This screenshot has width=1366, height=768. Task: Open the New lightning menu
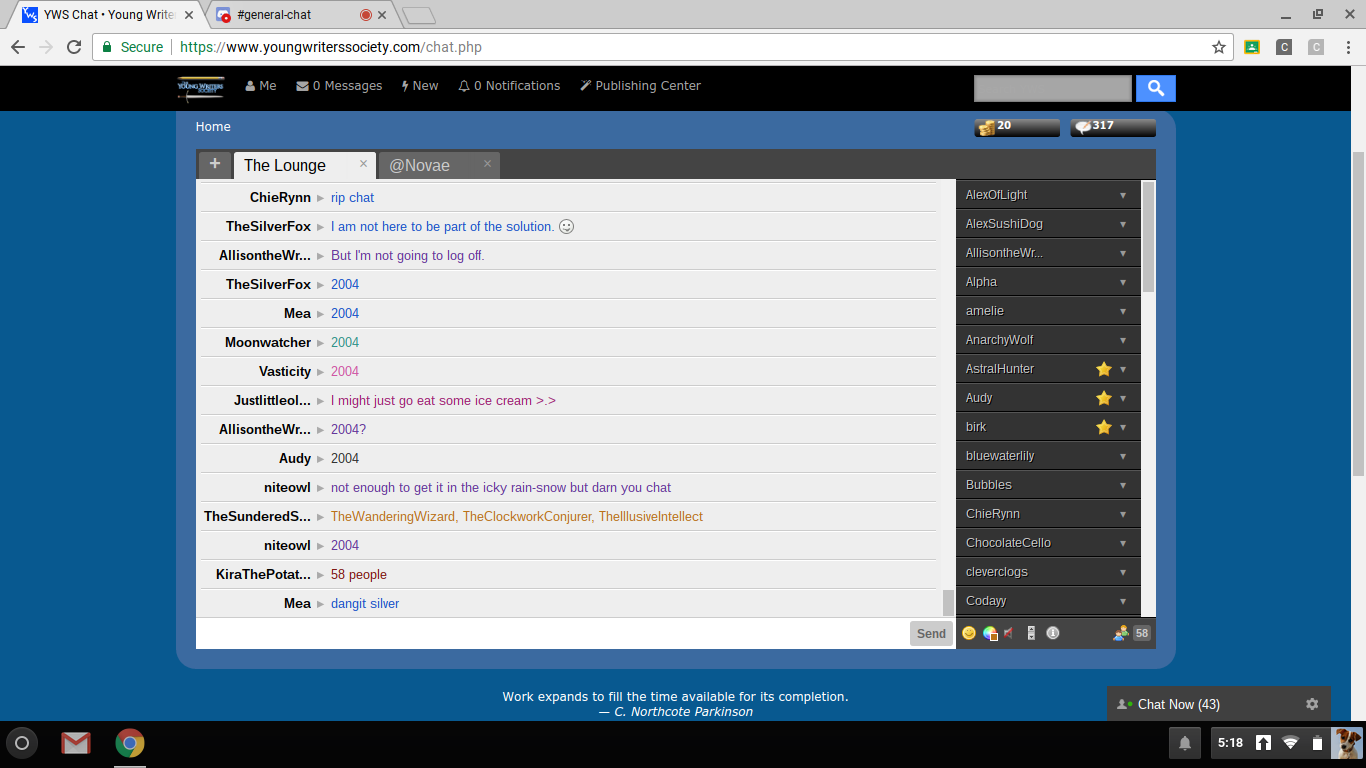[x=420, y=86]
